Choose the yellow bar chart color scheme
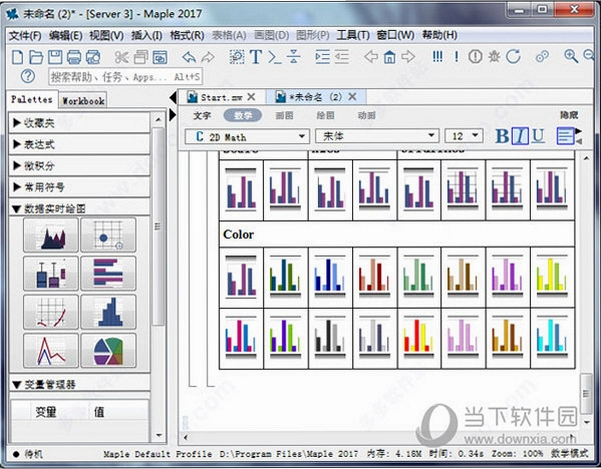The image size is (601, 469). point(552,277)
